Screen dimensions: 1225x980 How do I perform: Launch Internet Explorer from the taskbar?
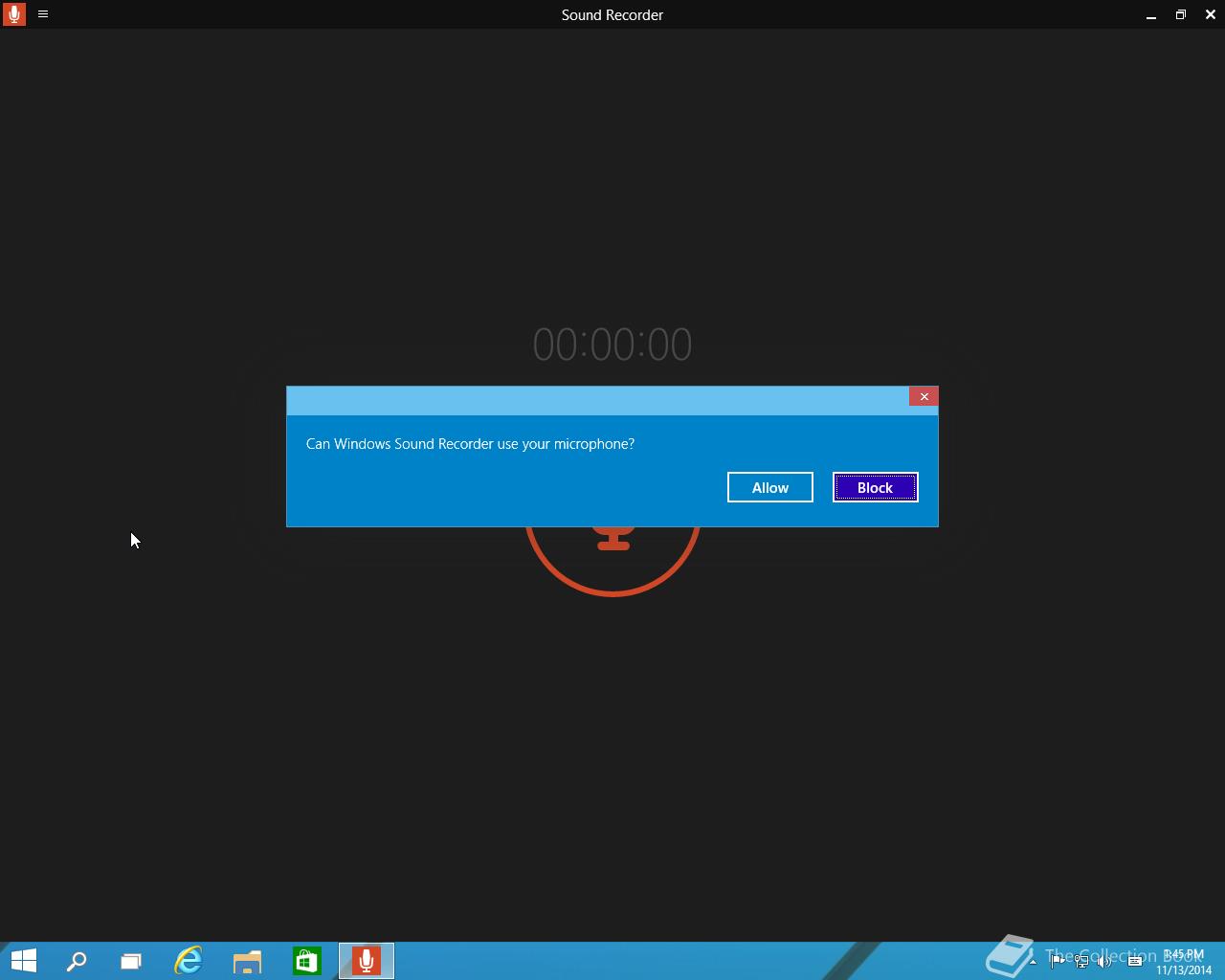point(189,960)
